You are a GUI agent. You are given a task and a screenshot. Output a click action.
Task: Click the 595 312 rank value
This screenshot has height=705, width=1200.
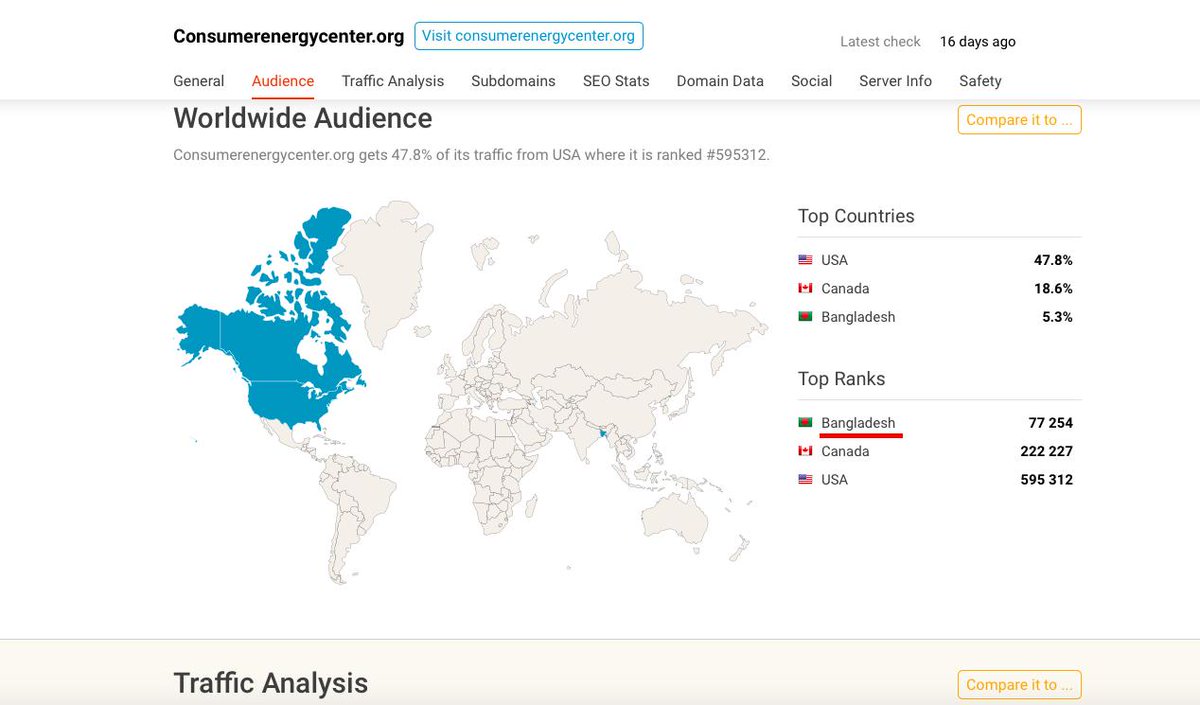click(x=1046, y=480)
